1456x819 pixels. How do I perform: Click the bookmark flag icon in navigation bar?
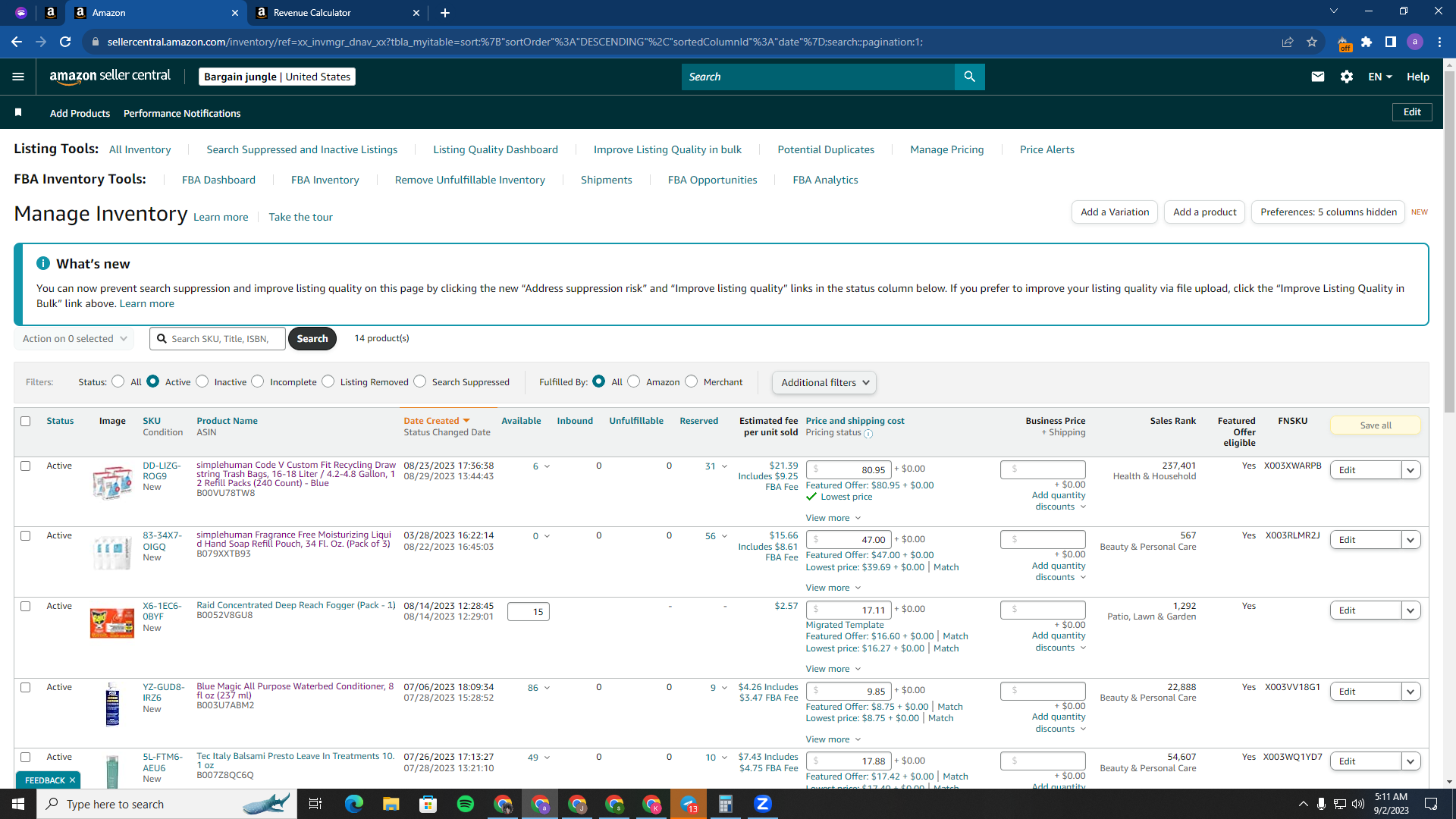click(18, 112)
